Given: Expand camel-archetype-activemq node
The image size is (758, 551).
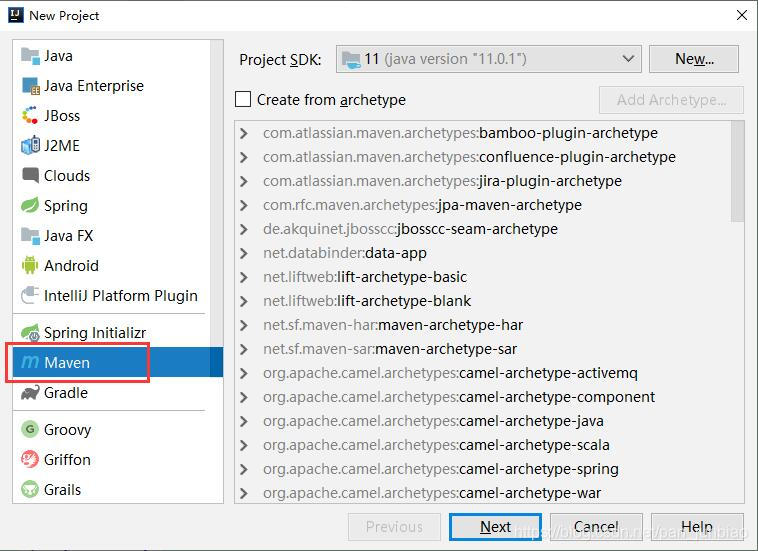Looking at the screenshot, I should [244, 373].
